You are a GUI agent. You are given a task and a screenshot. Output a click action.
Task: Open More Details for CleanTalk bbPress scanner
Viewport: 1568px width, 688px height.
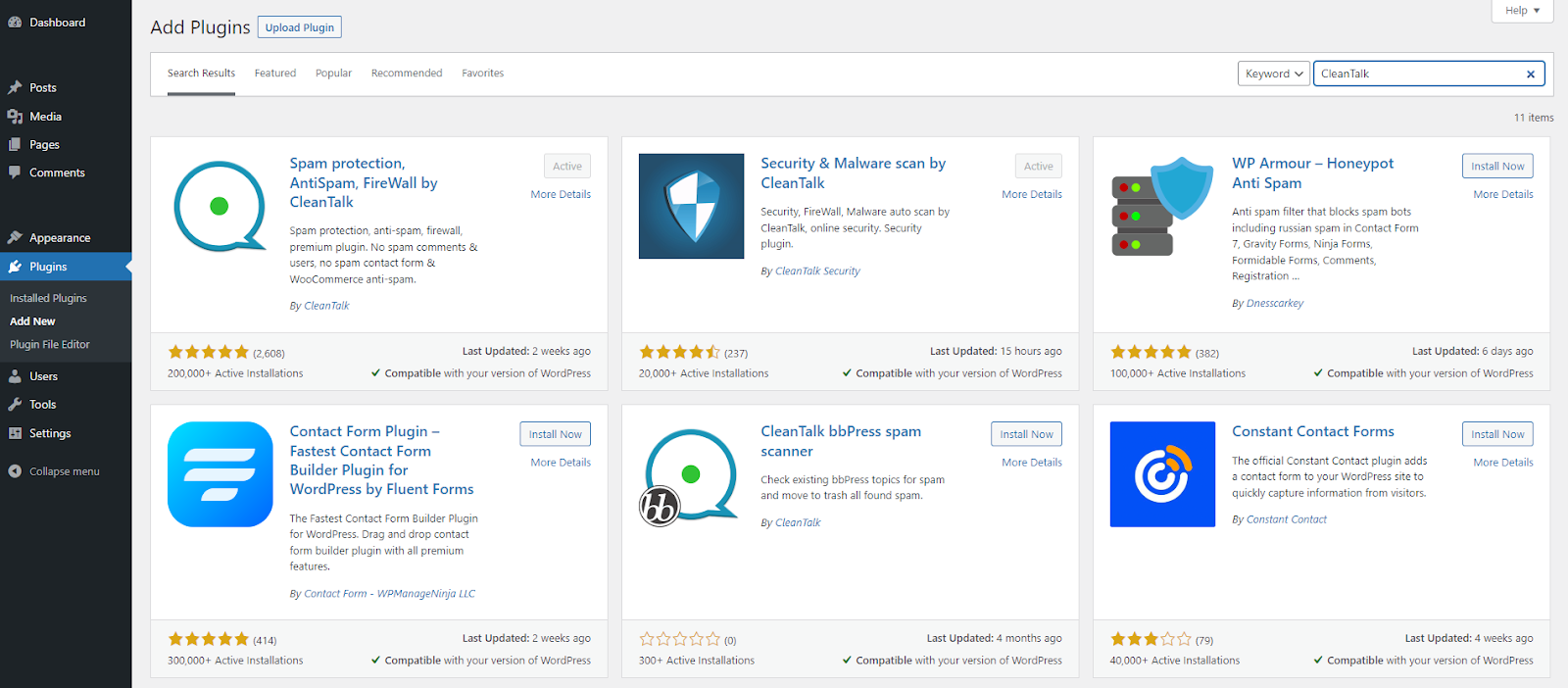1032,463
